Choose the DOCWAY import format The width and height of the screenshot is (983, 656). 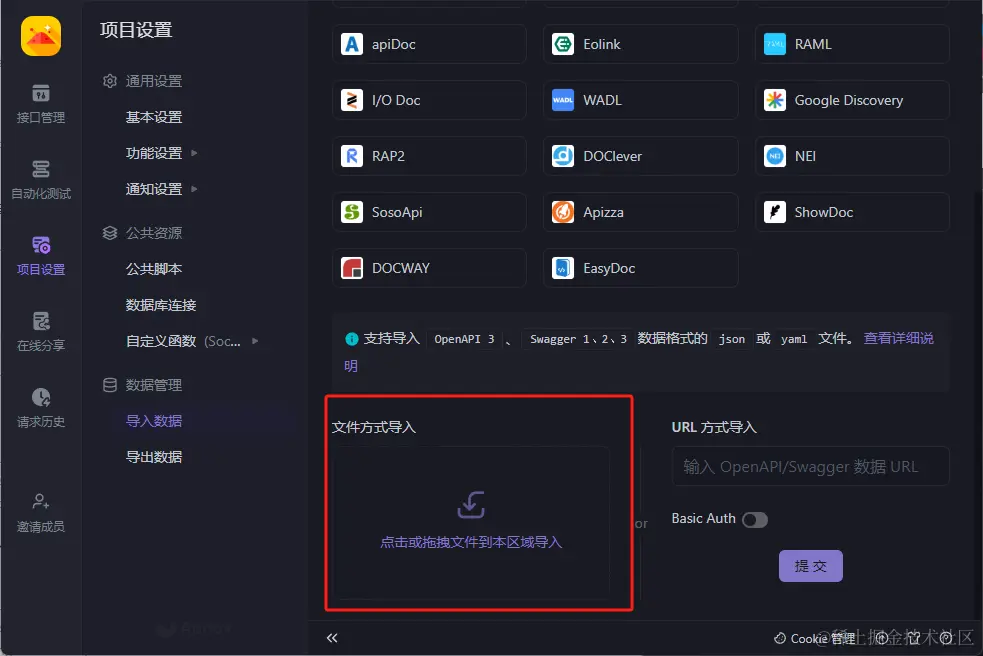tap(429, 268)
